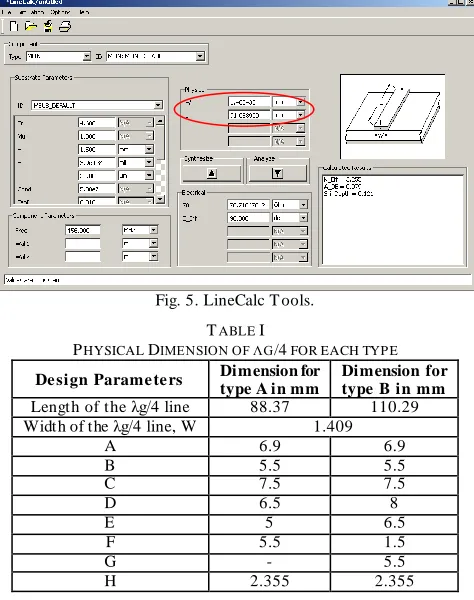Click the '110.29' length cell
Image resolution: width=474 pixels, height=600 pixels.
(394, 407)
